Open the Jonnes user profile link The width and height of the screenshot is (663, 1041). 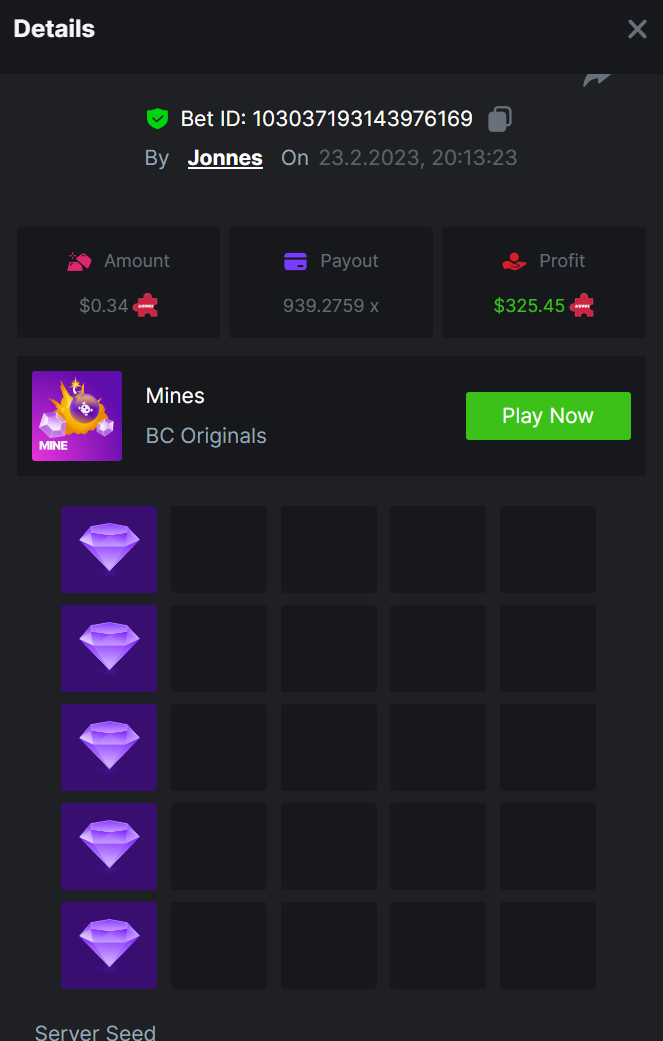(x=225, y=157)
